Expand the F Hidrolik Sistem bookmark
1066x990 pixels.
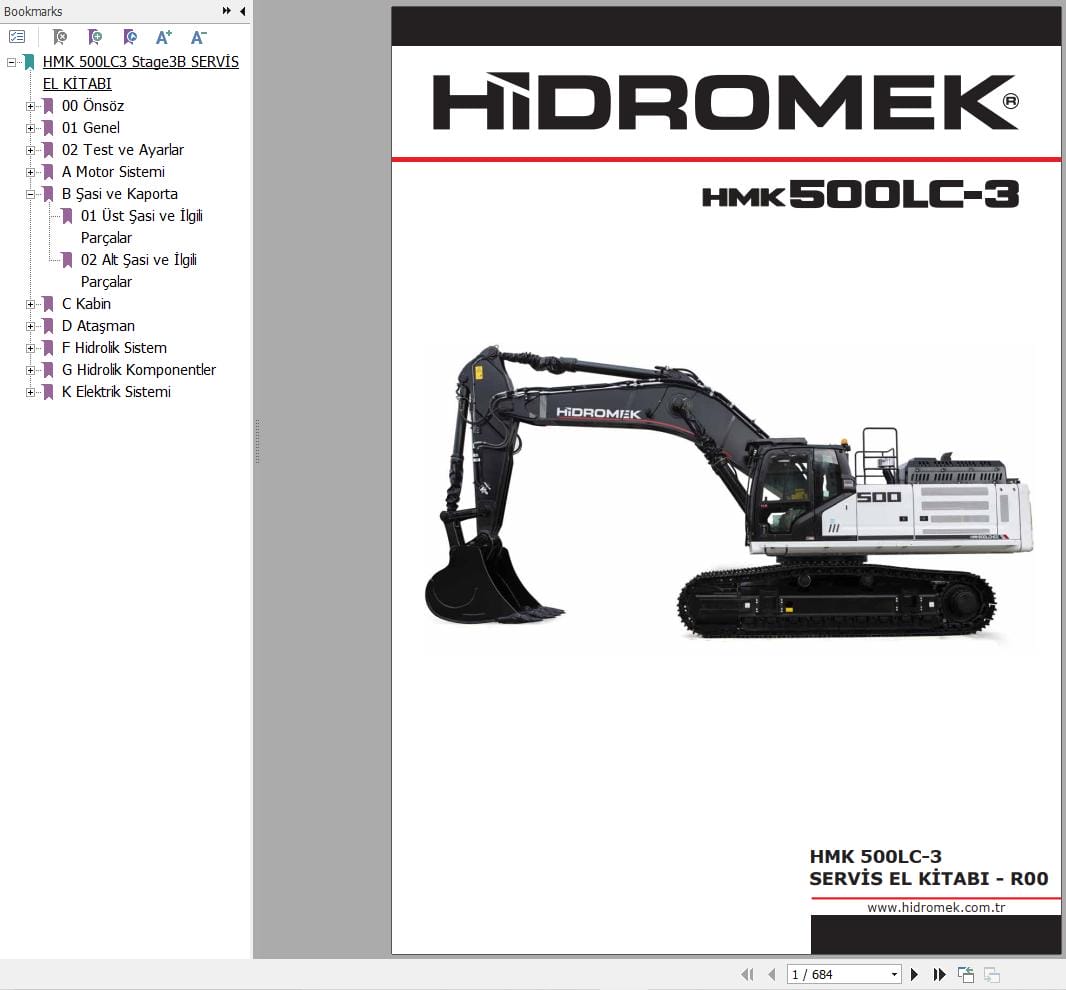29,348
